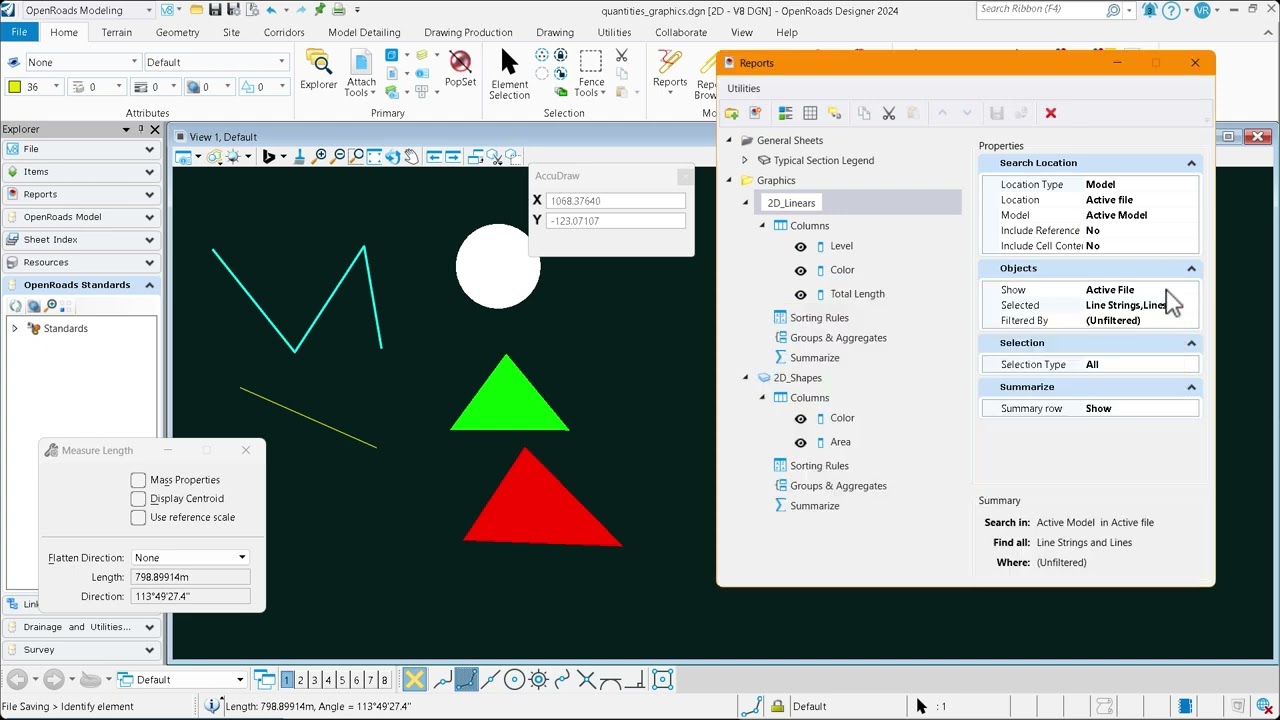Click the PopSet icon

click(x=460, y=69)
